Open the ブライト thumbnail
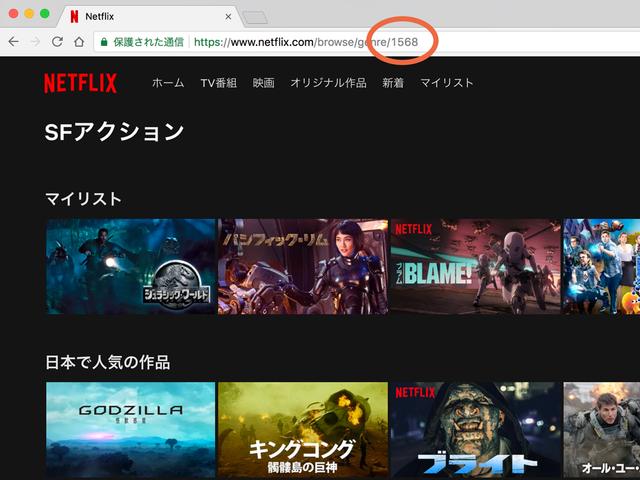Screen dimensions: 640x480 pyautogui.click(x=476, y=430)
